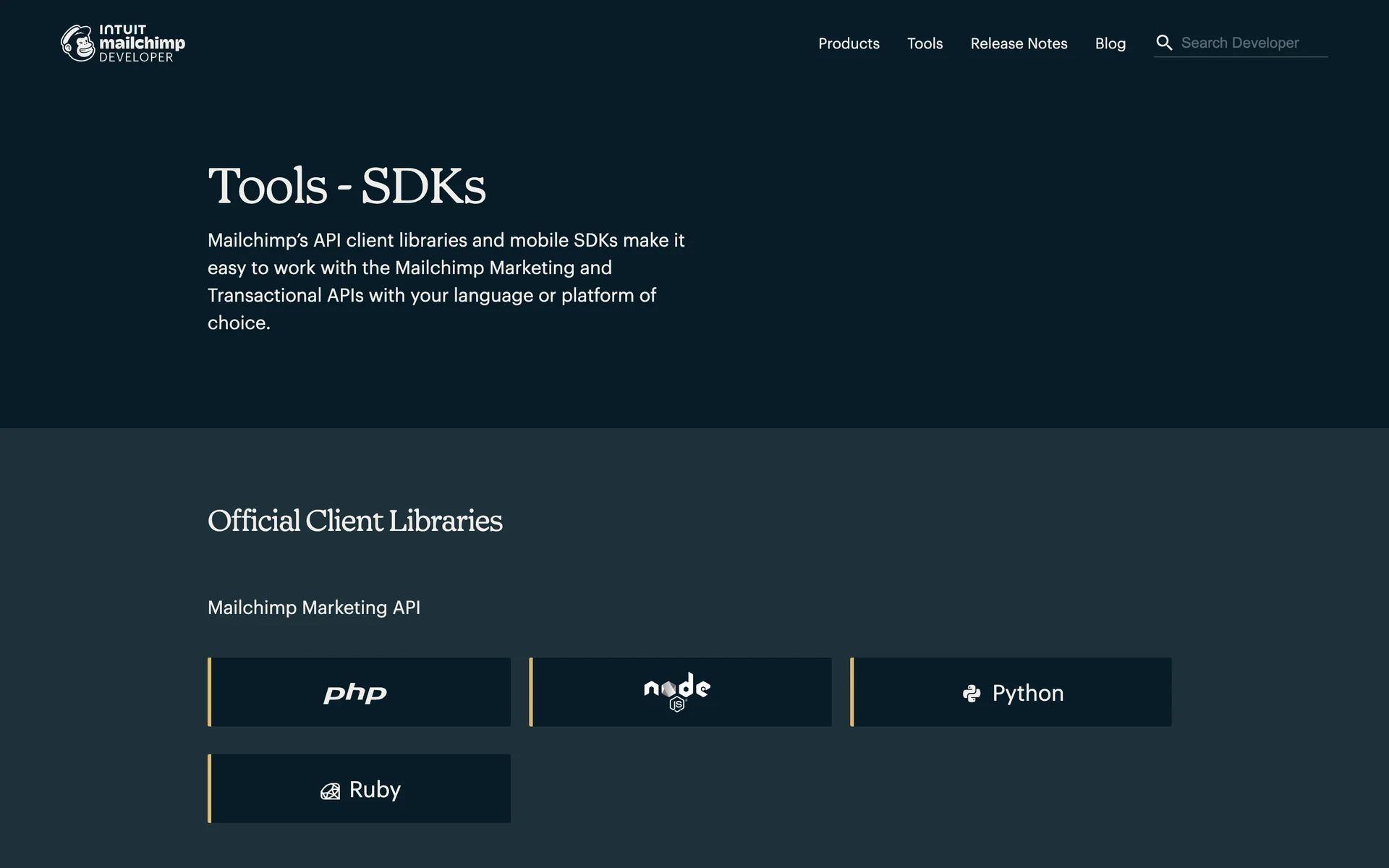Click the gold accent bar on the PHP card
The width and height of the screenshot is (1389, 868).
click(x=210, y=692)
